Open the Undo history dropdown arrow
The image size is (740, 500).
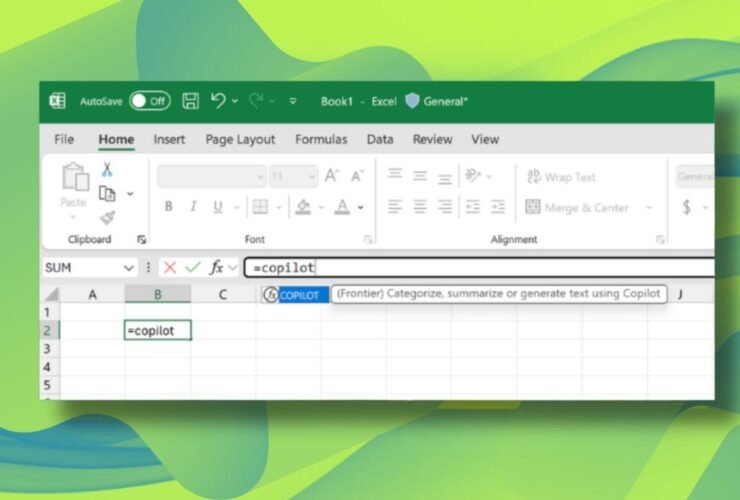(x=235, y=101)
